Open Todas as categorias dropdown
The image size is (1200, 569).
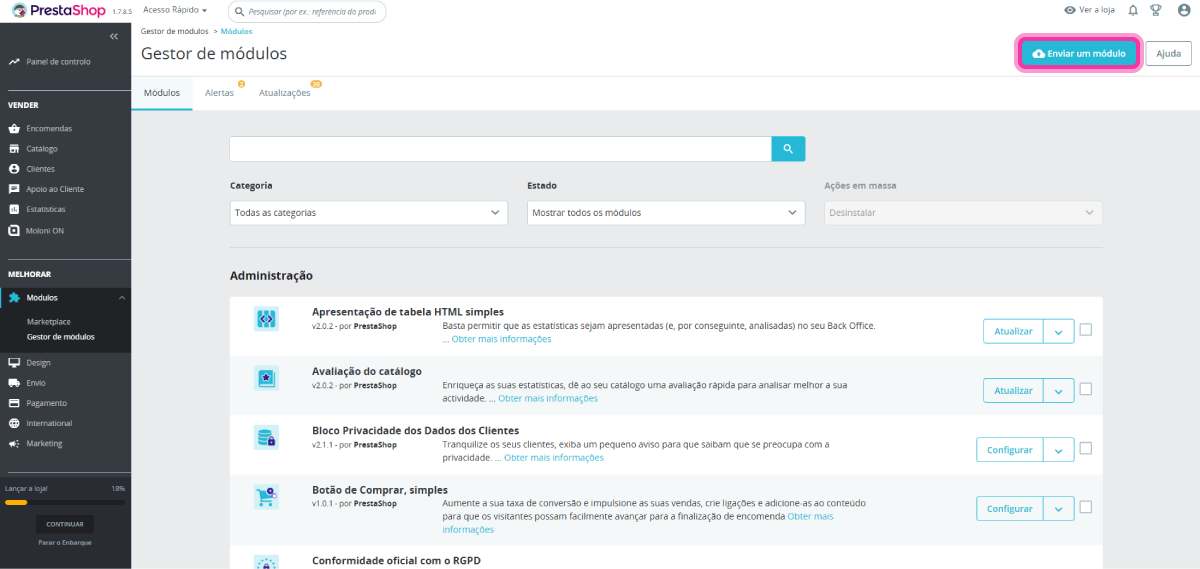click(x=368, y=213)
